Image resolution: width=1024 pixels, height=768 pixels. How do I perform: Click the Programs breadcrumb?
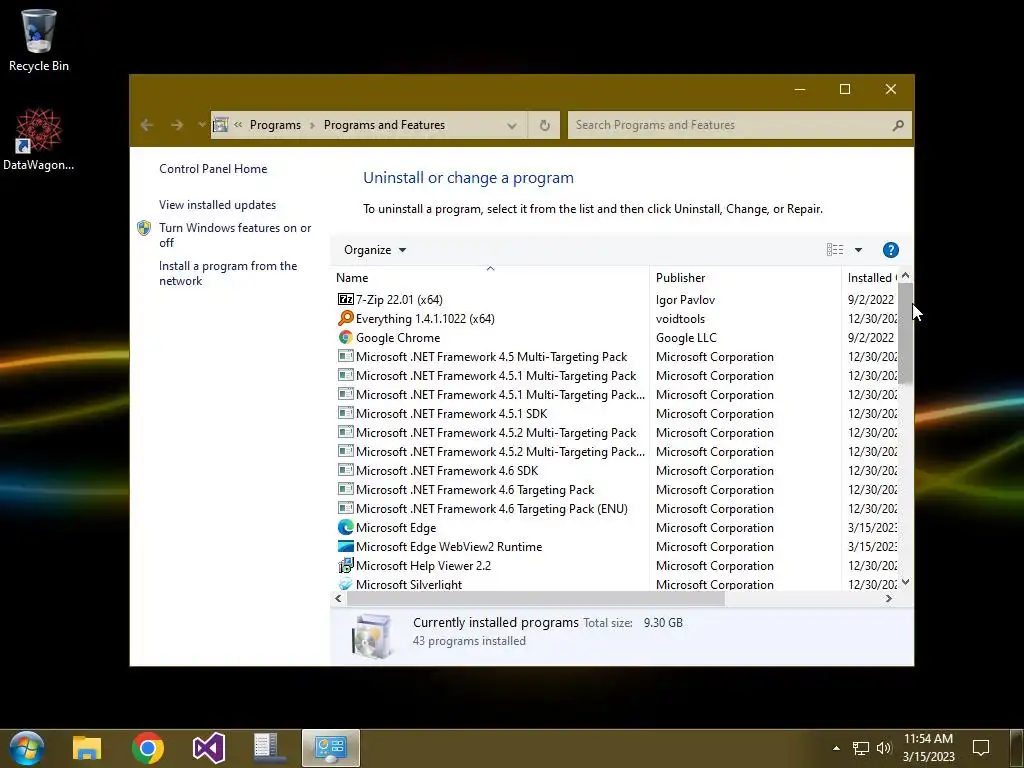pos(275,125)
